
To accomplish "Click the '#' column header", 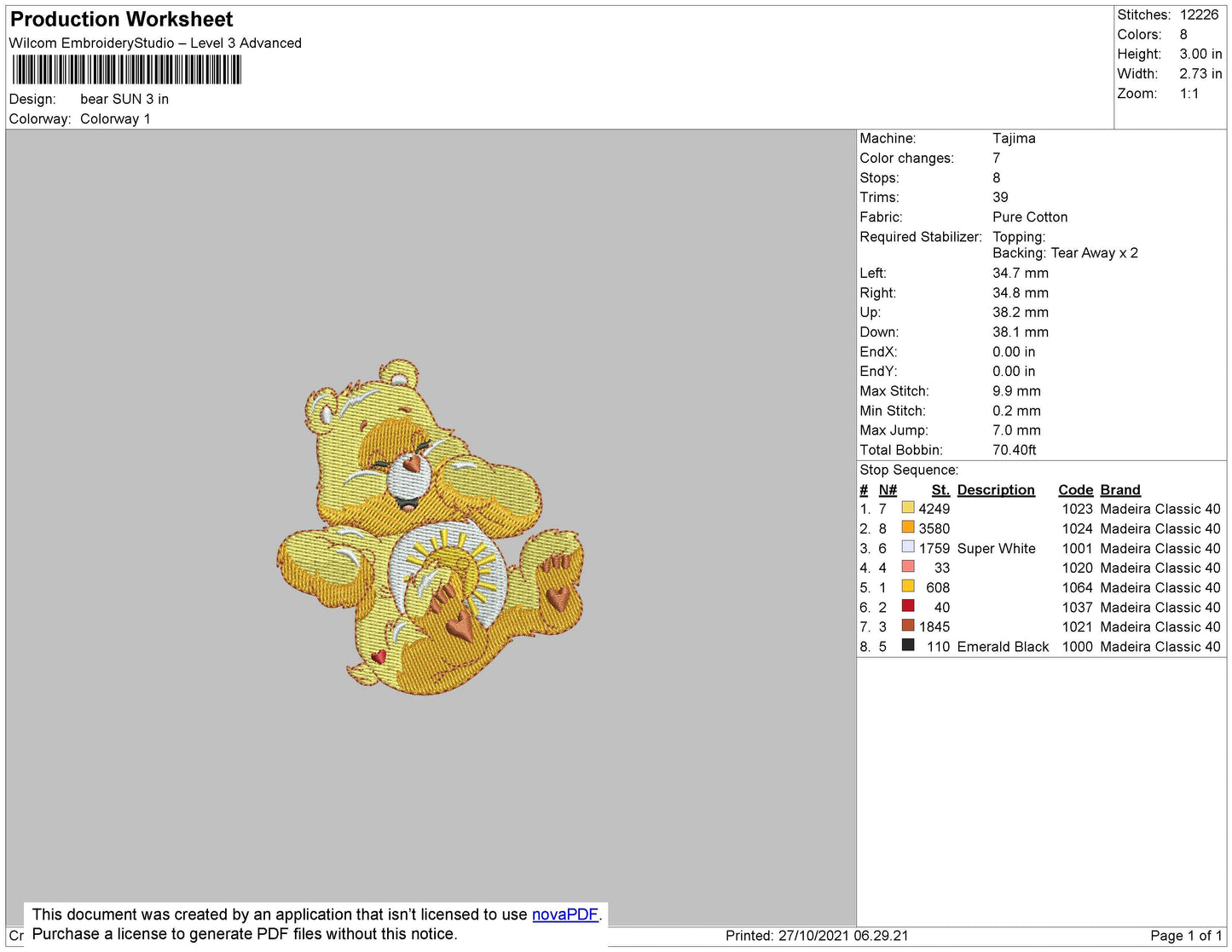I will (864, 490).
